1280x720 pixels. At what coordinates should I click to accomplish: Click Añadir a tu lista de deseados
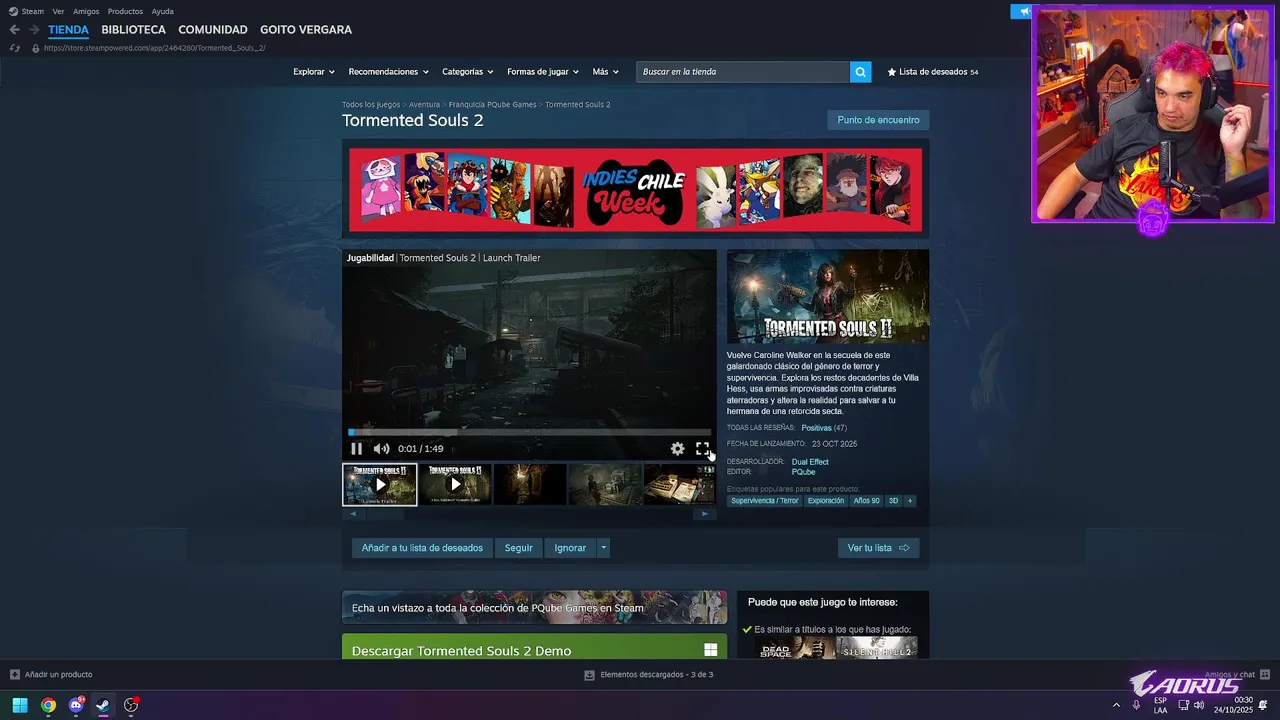(422, 548)
